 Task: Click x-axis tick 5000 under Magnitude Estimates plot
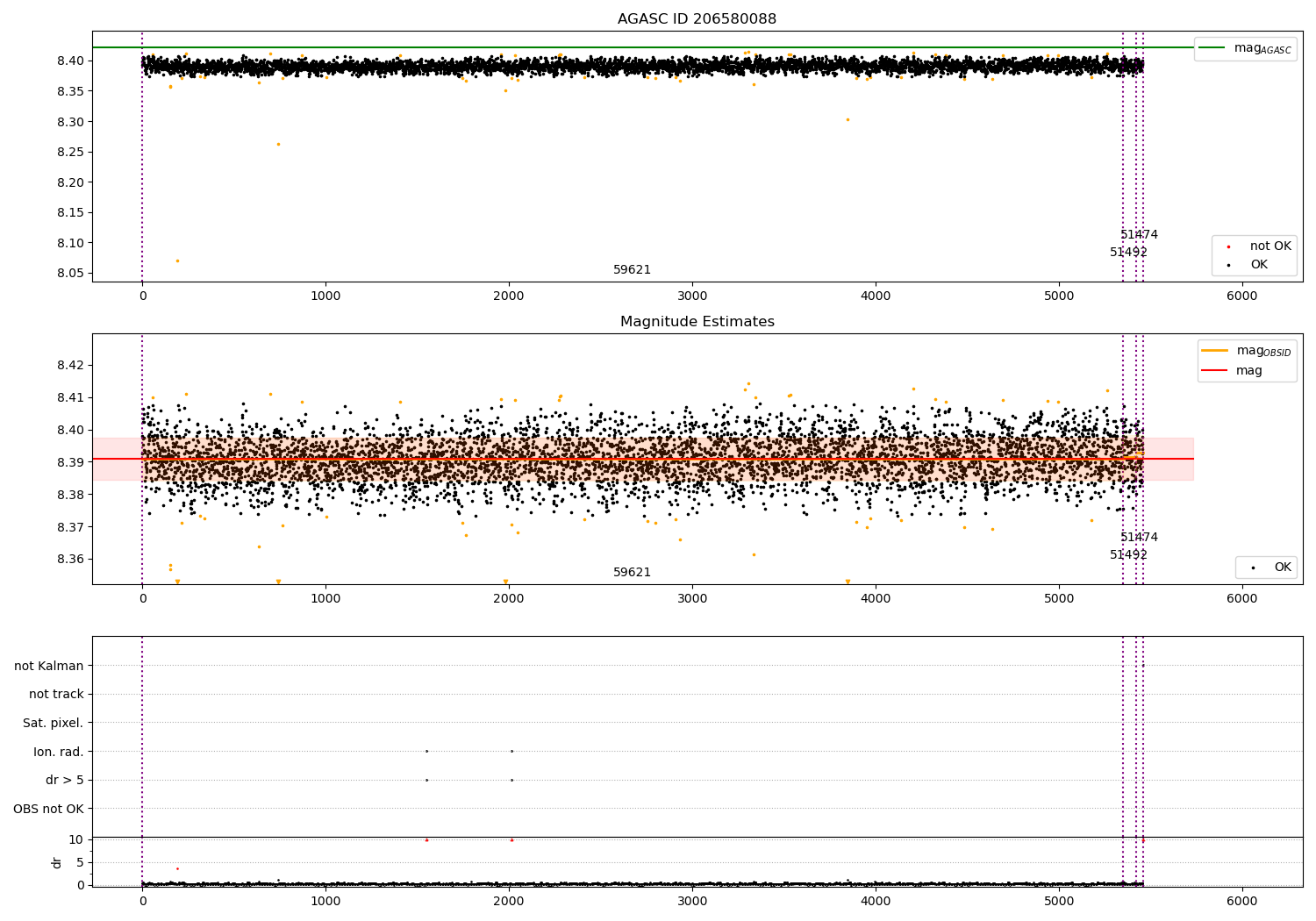point(1059,599)
